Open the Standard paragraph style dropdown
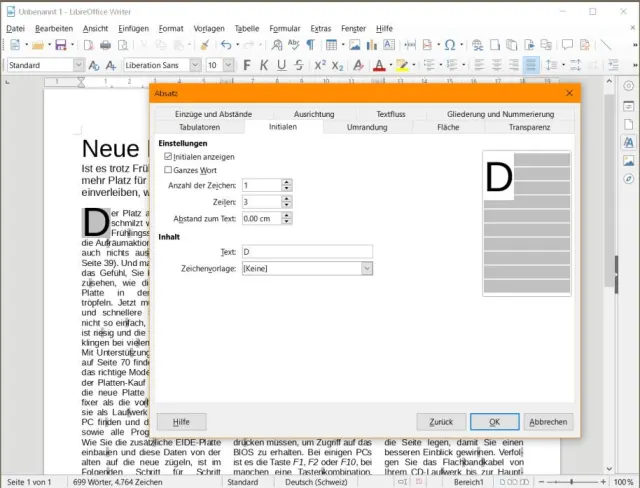 (79, 65)
